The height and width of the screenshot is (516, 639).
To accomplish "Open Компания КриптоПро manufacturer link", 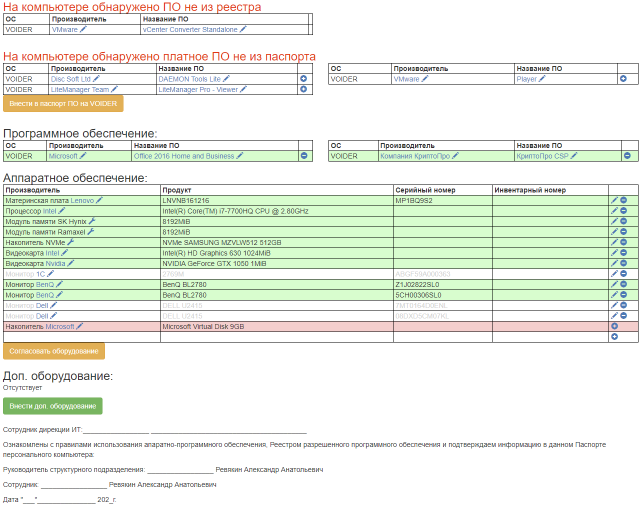I will click(415, 156).
